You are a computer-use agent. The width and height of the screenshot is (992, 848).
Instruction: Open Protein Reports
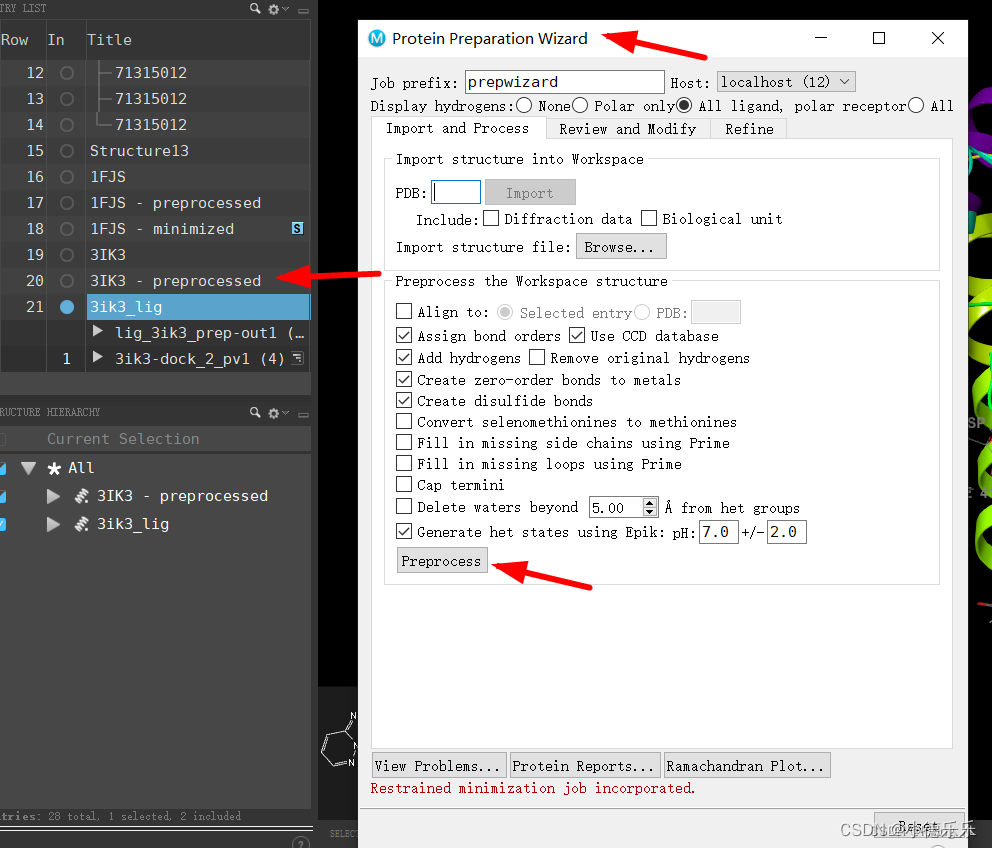[x=585, y=766]
